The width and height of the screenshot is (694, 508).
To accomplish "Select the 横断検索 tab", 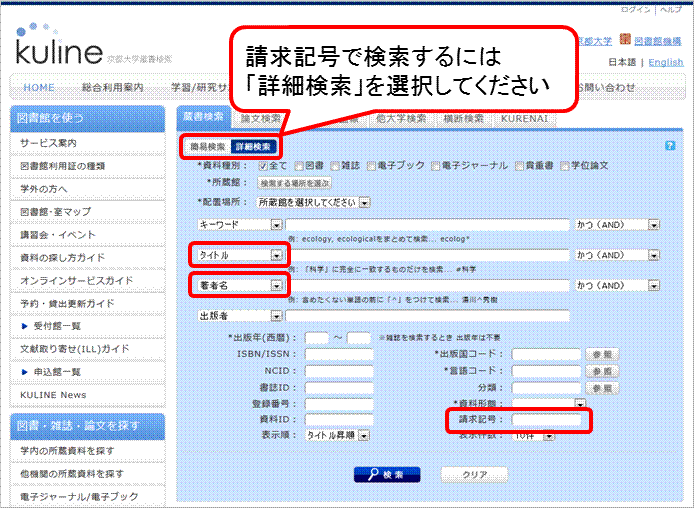I will (x=463, y=119).
